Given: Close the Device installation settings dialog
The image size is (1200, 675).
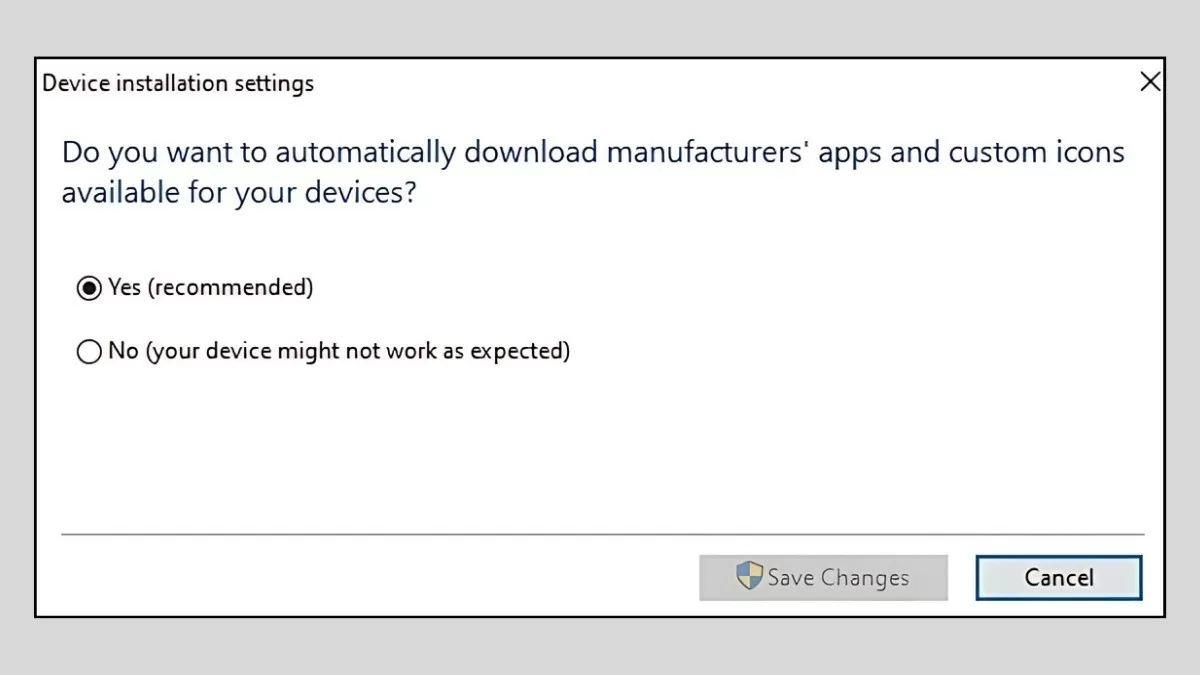Looking at the screenshot, I should click(1150, 82).
